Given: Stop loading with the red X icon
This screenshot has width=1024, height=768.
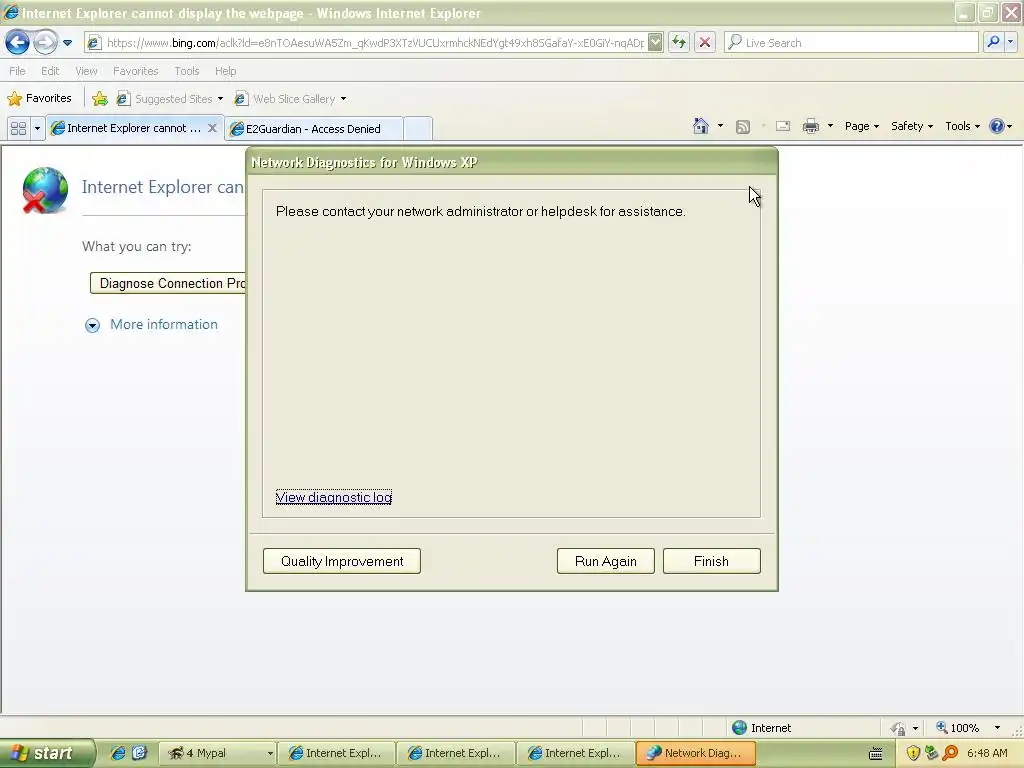Looking at the screenshot, I should coord(705,43).
